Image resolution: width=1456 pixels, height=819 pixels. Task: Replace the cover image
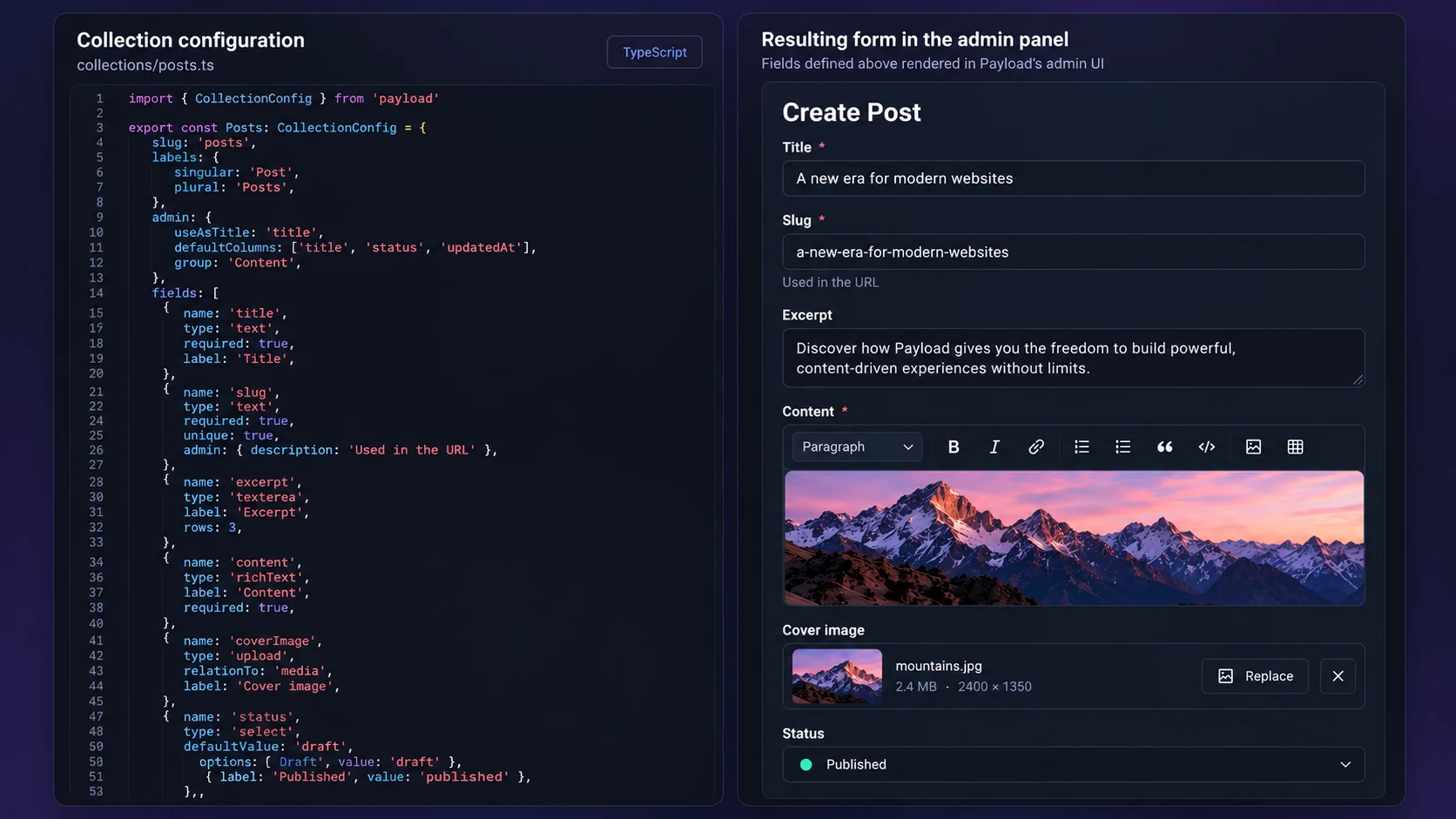[x=1255, y=676]
